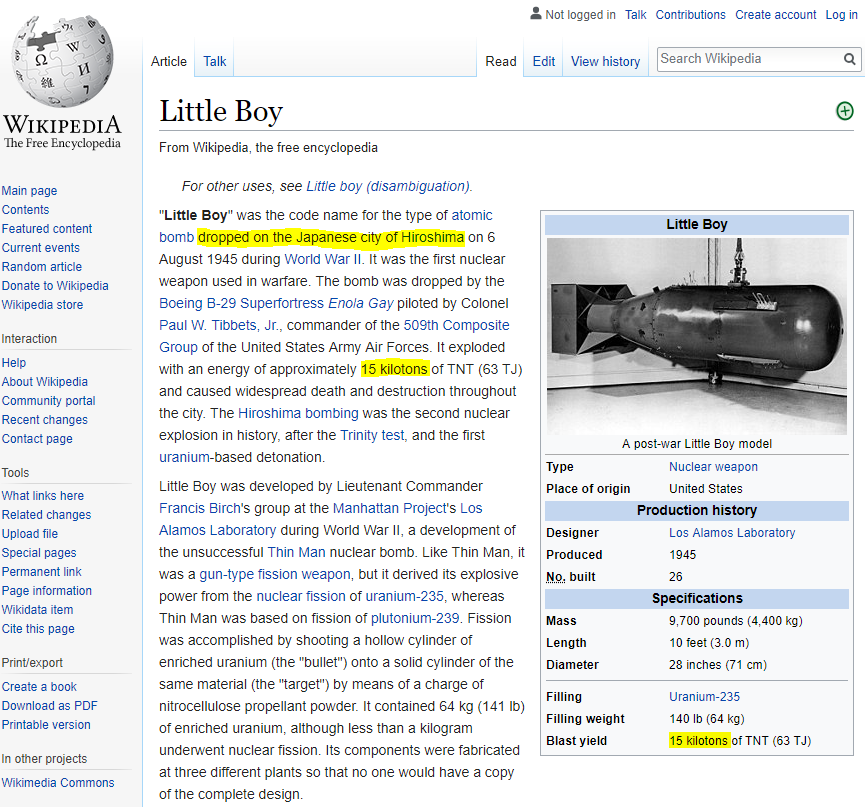This screenshot has height=807, width=865.
Task: Open the Edit tab
Action: pyautogui.click(x=543, y=61)
